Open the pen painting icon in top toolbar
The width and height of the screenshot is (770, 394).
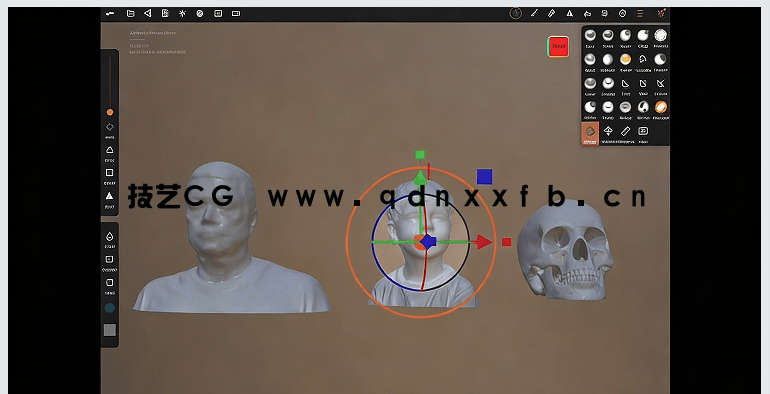[x=551, y=13]
